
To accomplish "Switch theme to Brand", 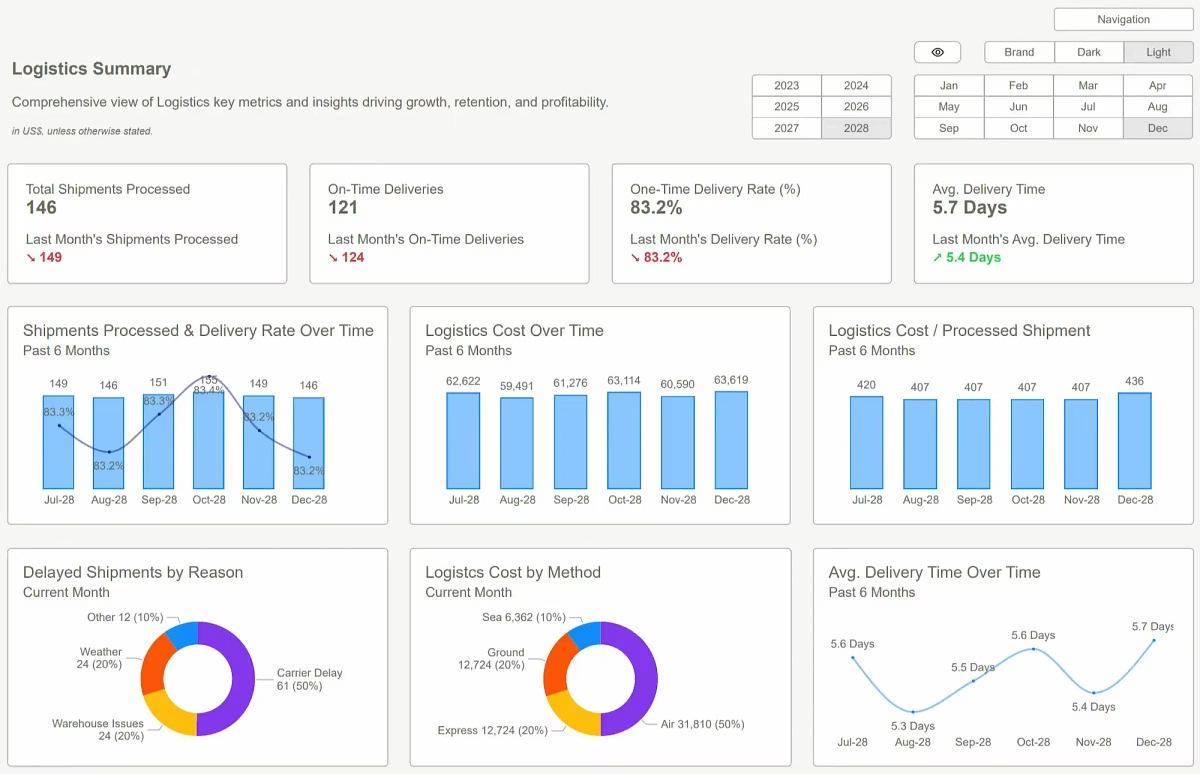I will [x=1019, y=52].
